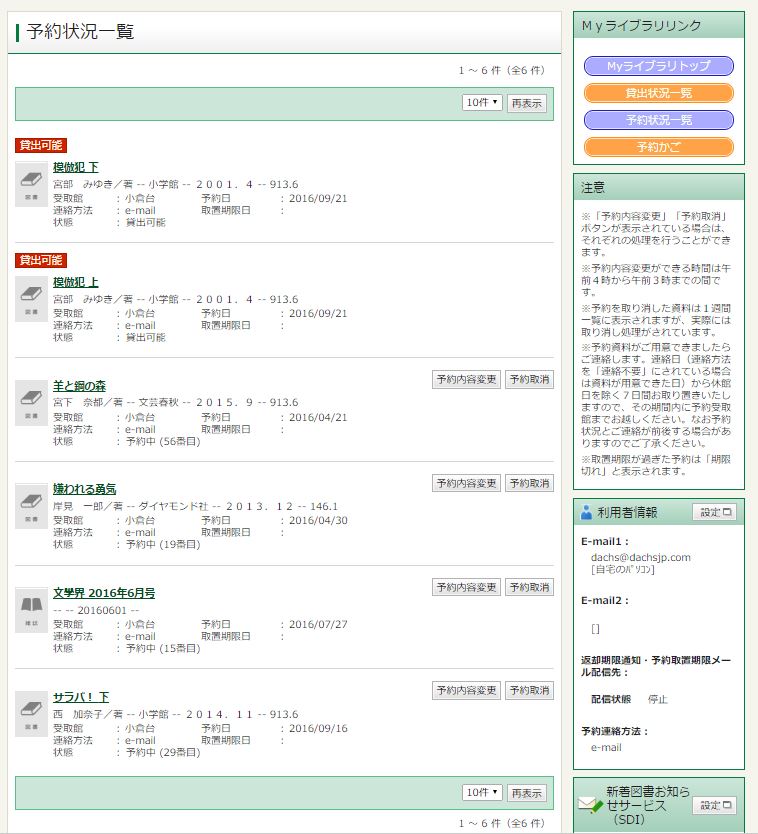Change reservation details for 嫌われる勇気
Screen dimensions: 758x834
pyautogui.click(x=466, y=484)
